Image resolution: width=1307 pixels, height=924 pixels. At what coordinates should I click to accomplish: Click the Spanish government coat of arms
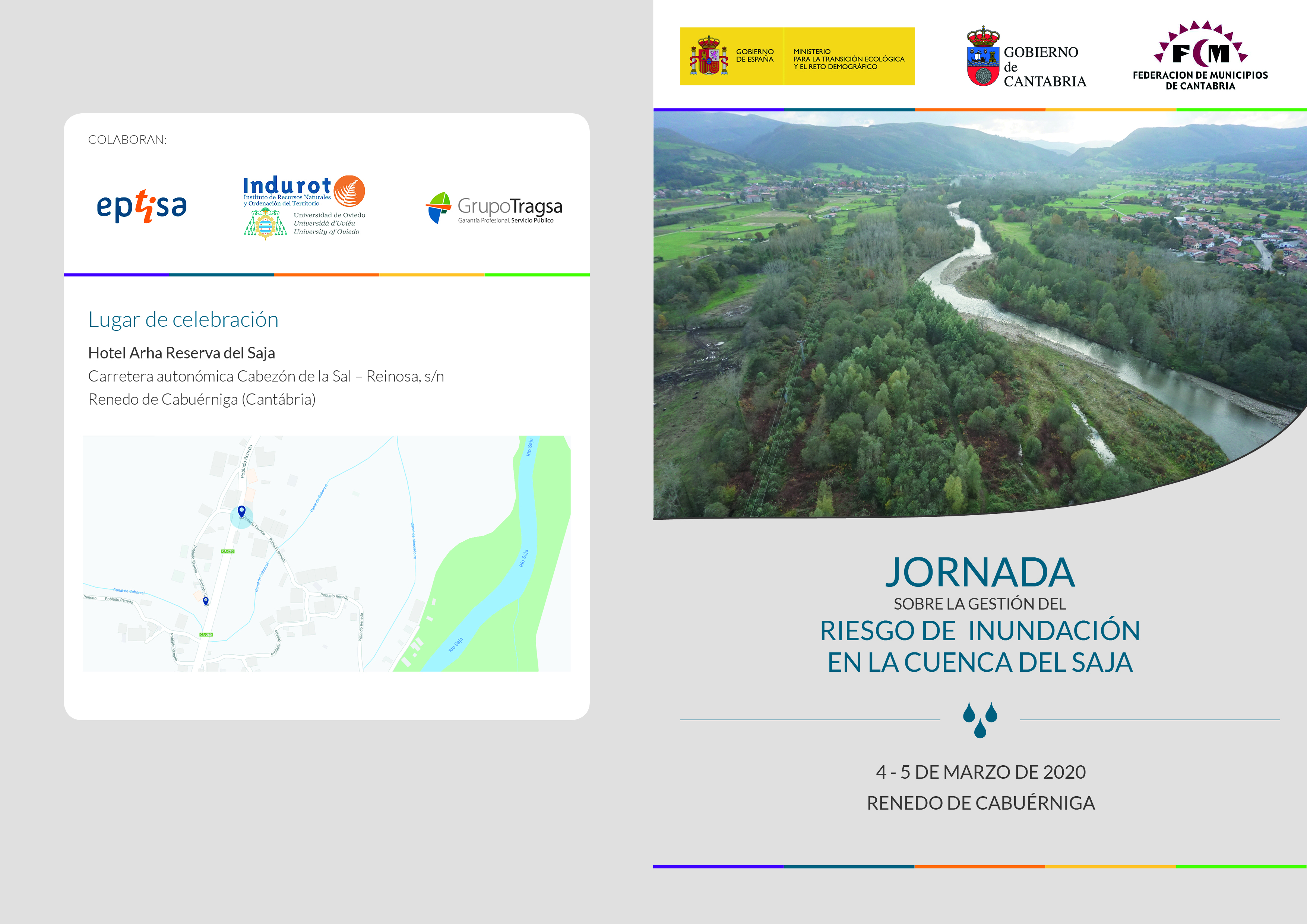click(709, 56)
